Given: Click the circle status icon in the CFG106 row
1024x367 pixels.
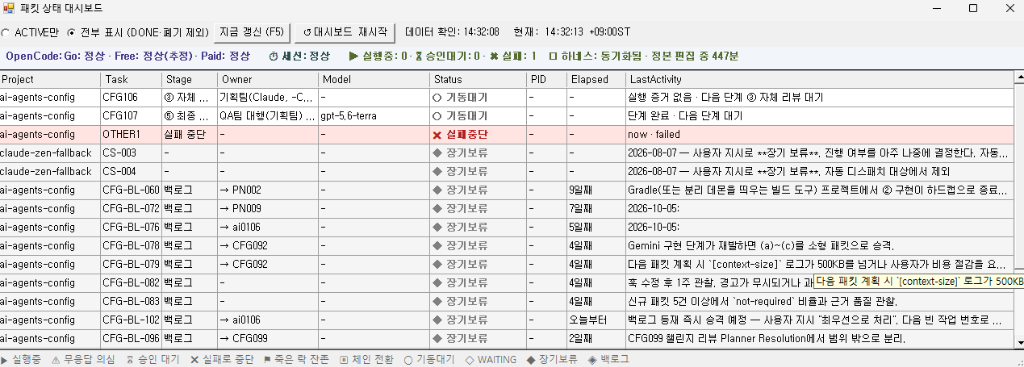Looking at the screenshot, I should tap(437, 98).
